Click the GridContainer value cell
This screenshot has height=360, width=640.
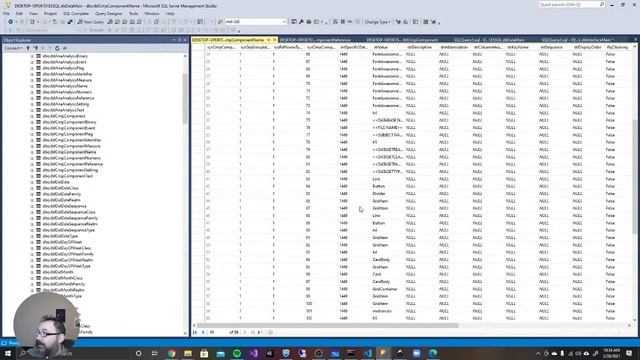[388, 289]
